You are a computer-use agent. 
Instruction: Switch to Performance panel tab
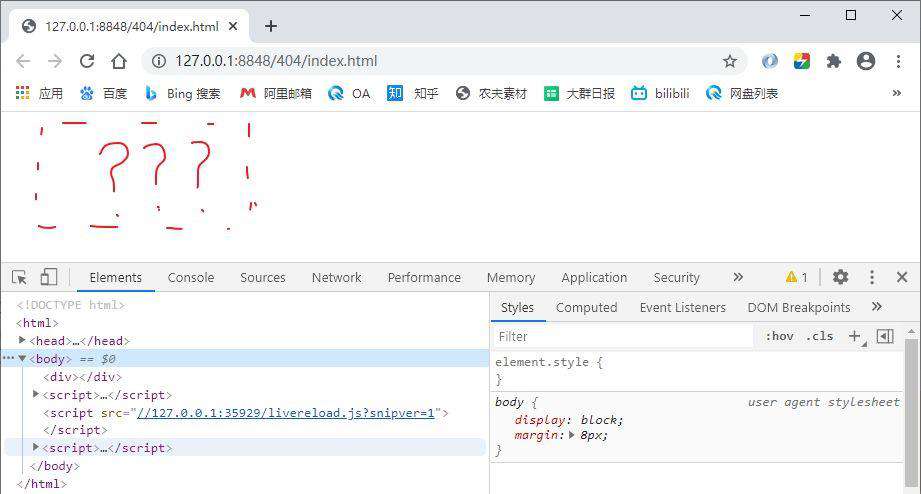pyautogui.click(x=424, y=277)
